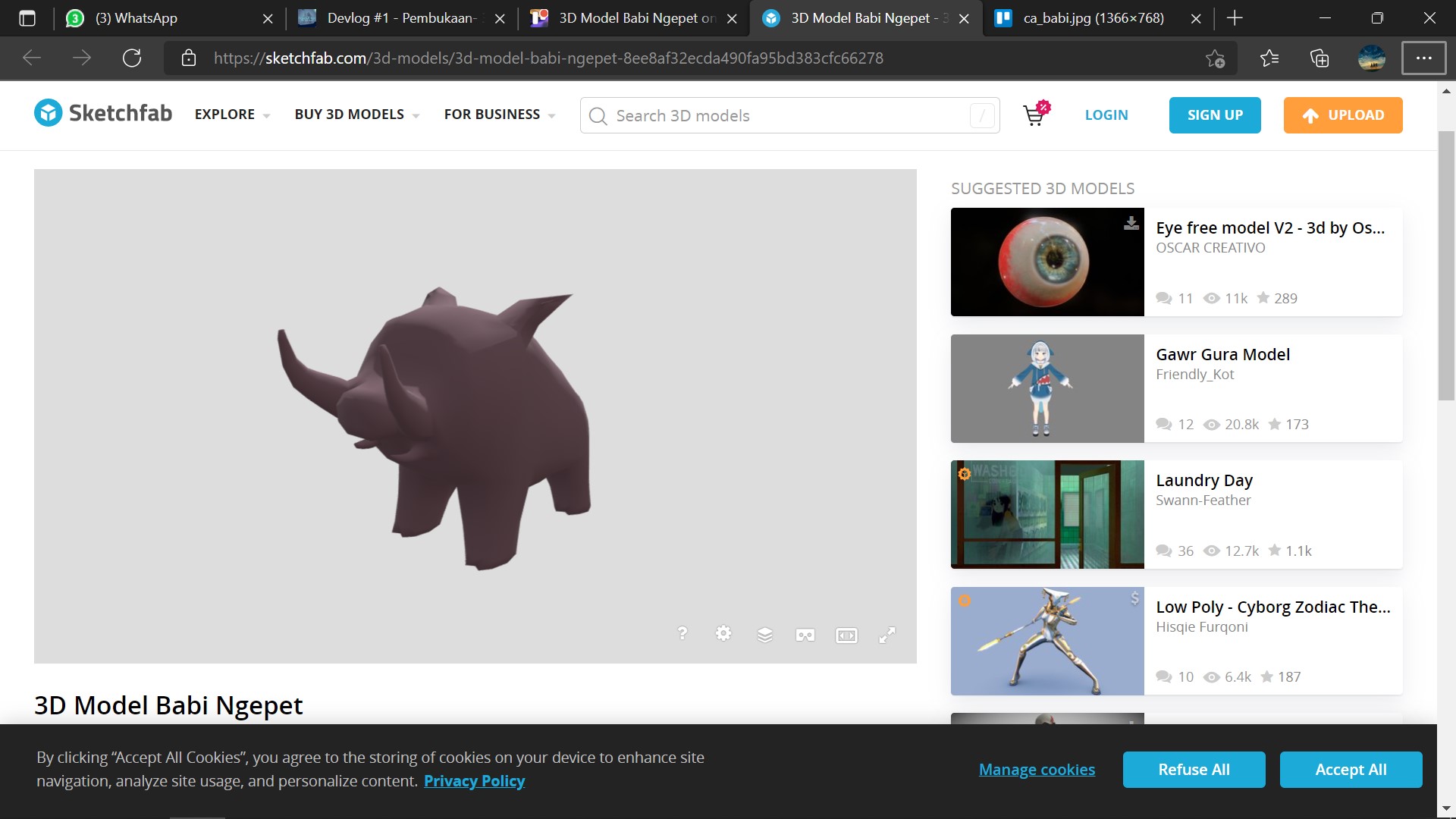Close the Devlog #1 tab

click(x=500, y=19)
